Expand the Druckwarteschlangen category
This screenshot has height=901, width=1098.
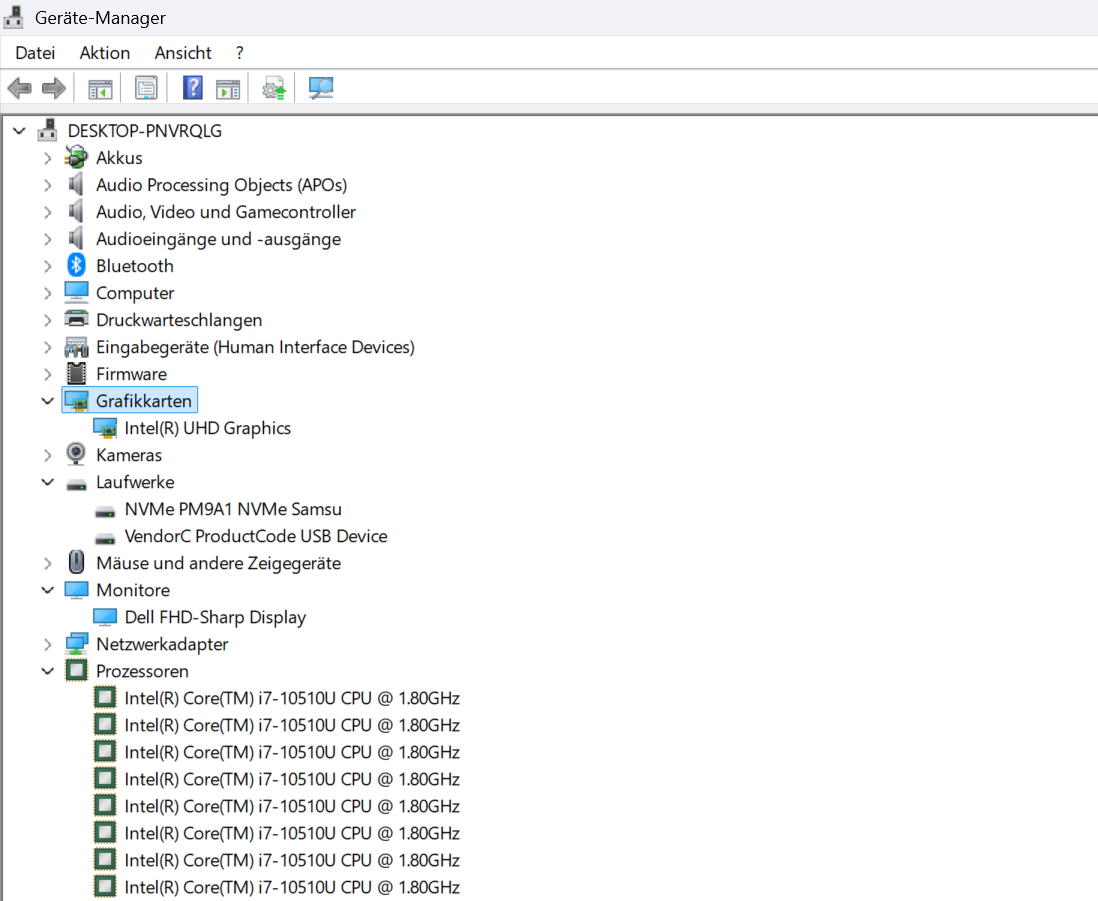[x=48, y=320]
